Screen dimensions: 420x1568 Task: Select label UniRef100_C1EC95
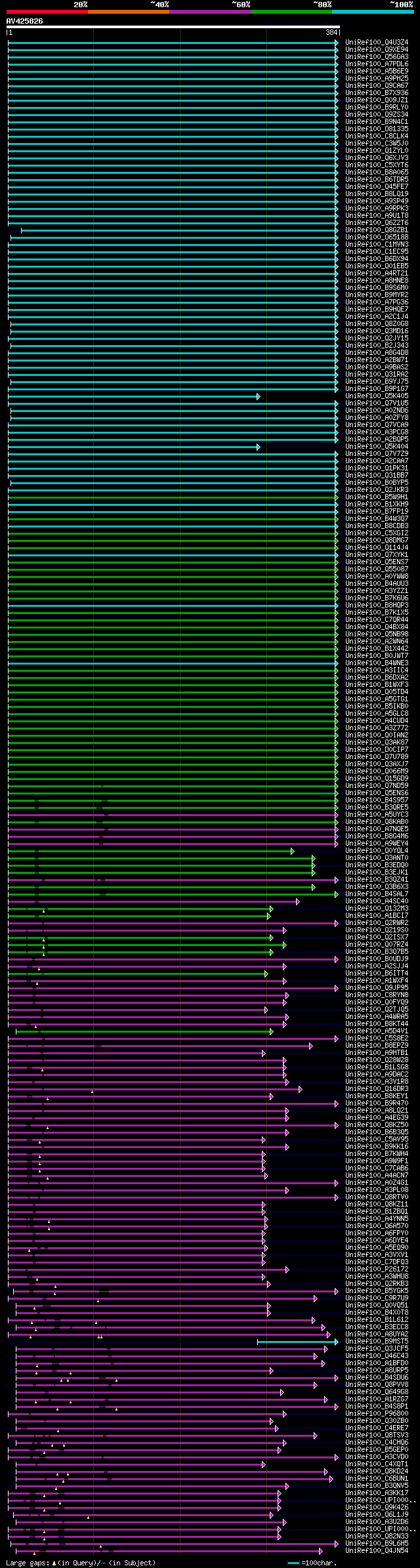click(x=377, y=251)
